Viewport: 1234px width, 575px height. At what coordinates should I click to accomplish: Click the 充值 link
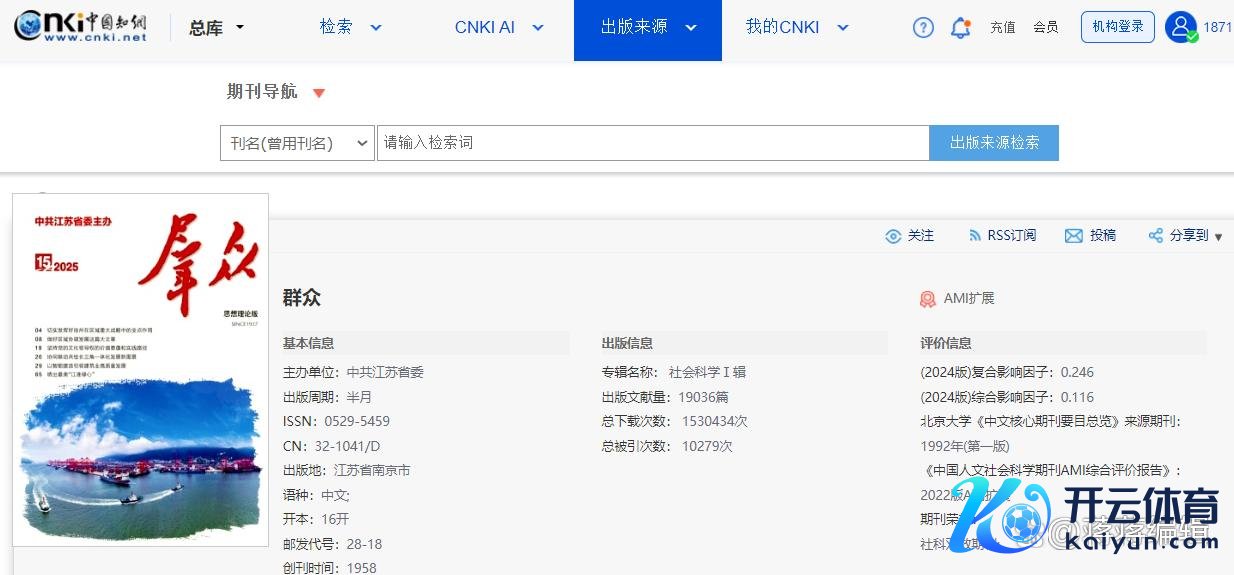click(x=1002, y=28)
